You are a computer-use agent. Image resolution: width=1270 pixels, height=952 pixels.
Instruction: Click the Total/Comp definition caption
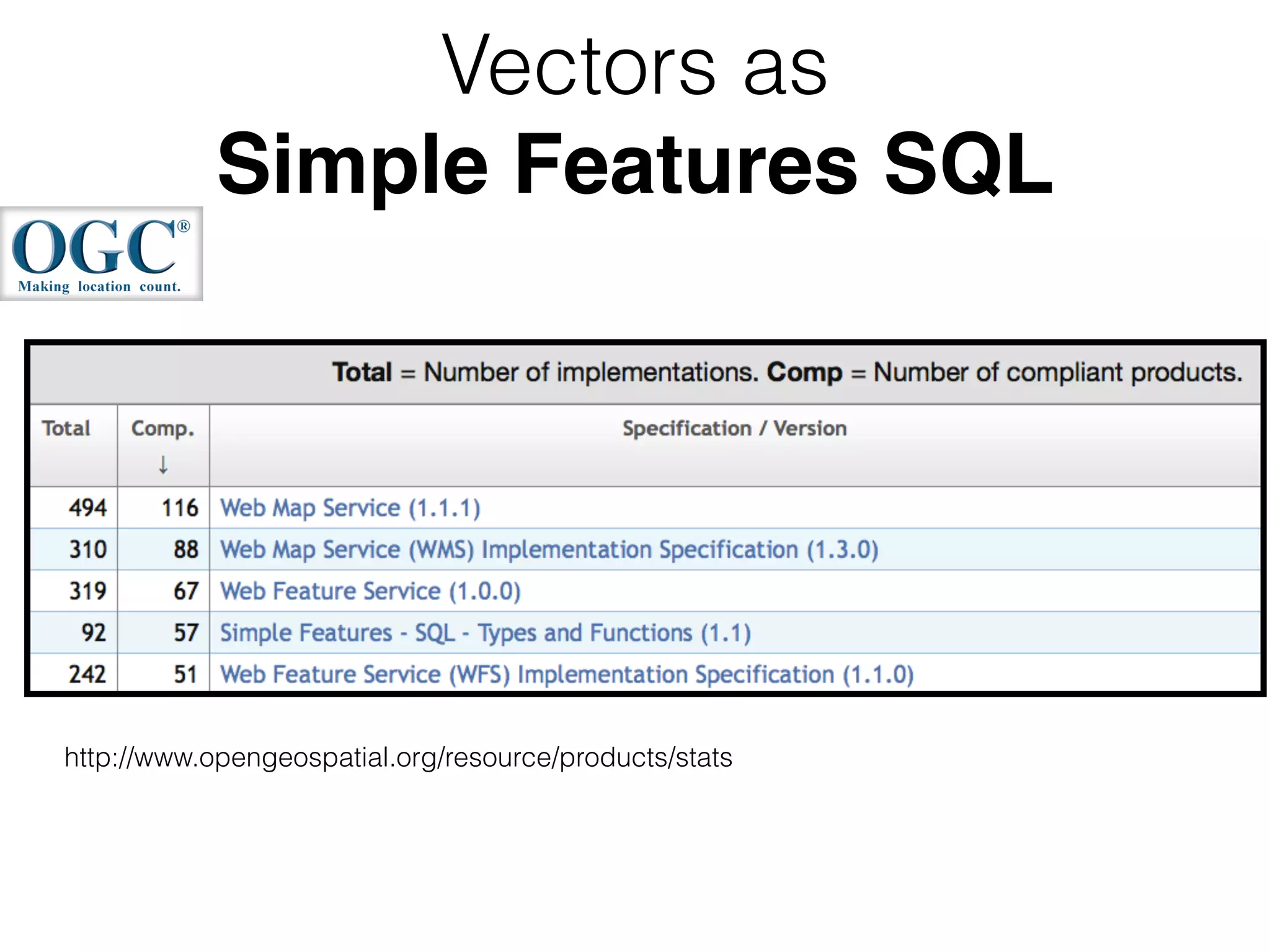click(788, 372)
